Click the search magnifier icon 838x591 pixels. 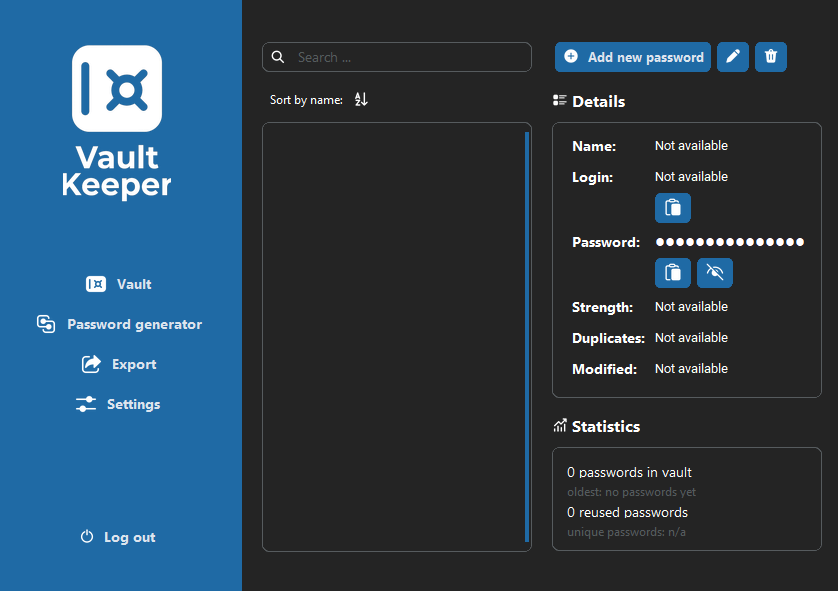pos(278,57)
